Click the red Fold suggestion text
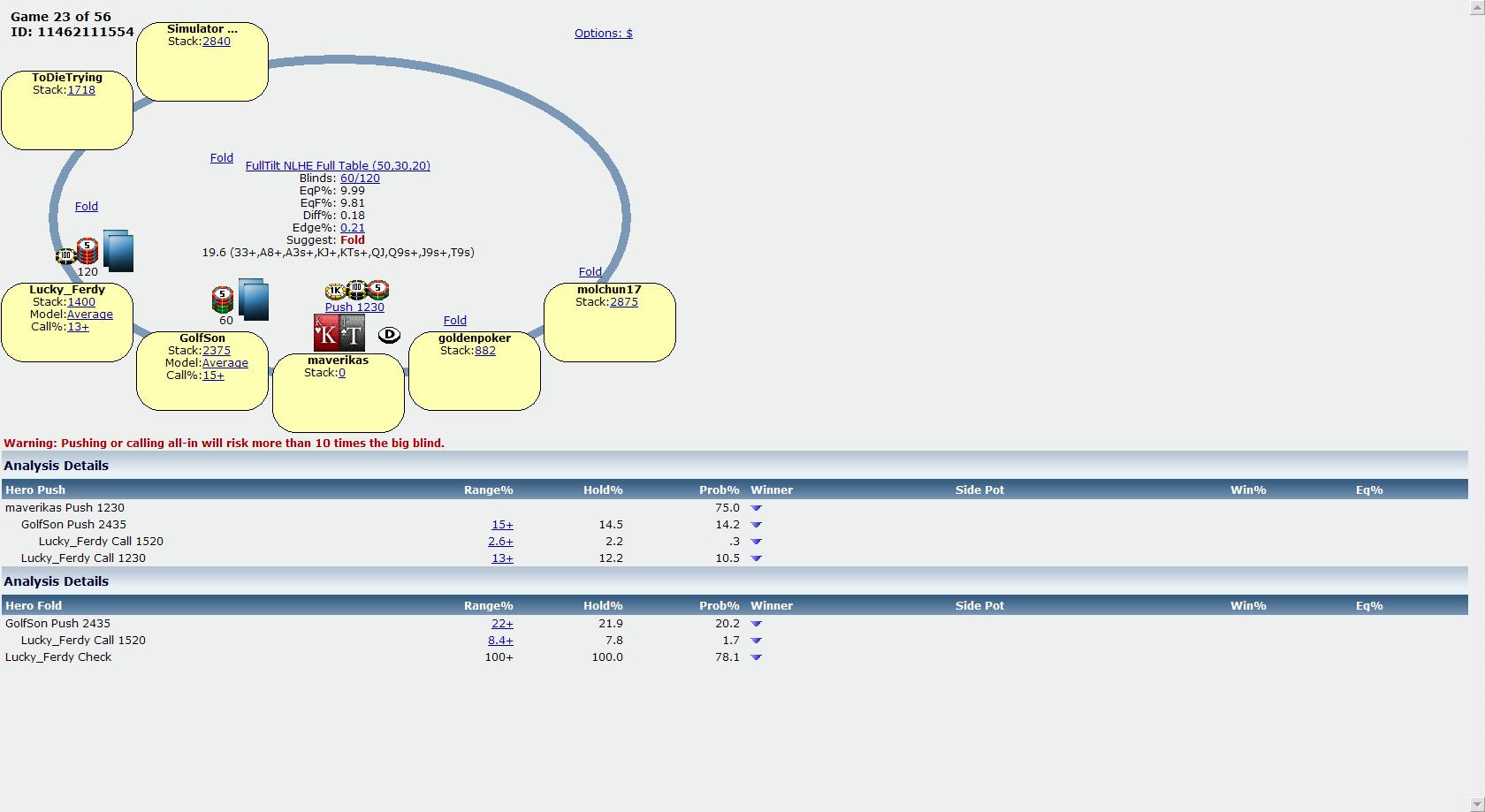Viewport: 1485px width, 812px height. [x=353, y=239]
